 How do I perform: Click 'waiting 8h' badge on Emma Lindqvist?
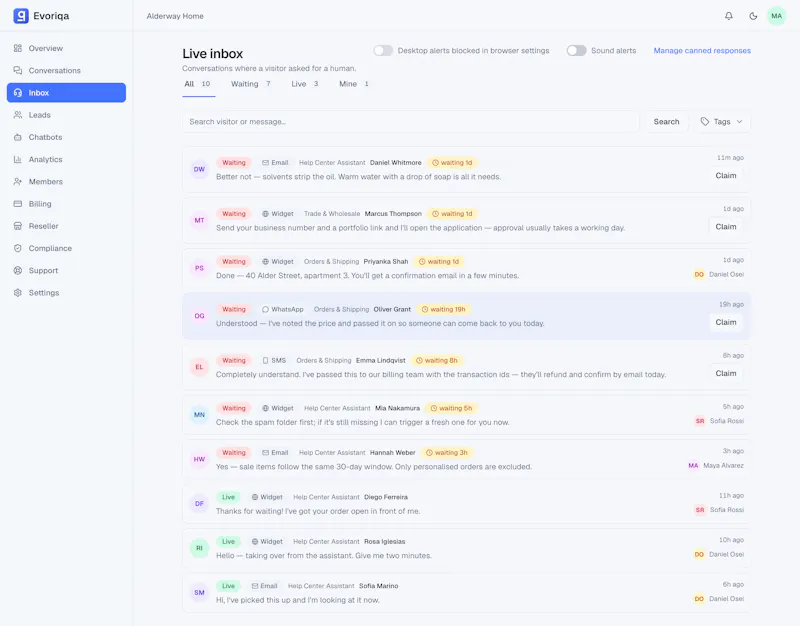(437, 361)
